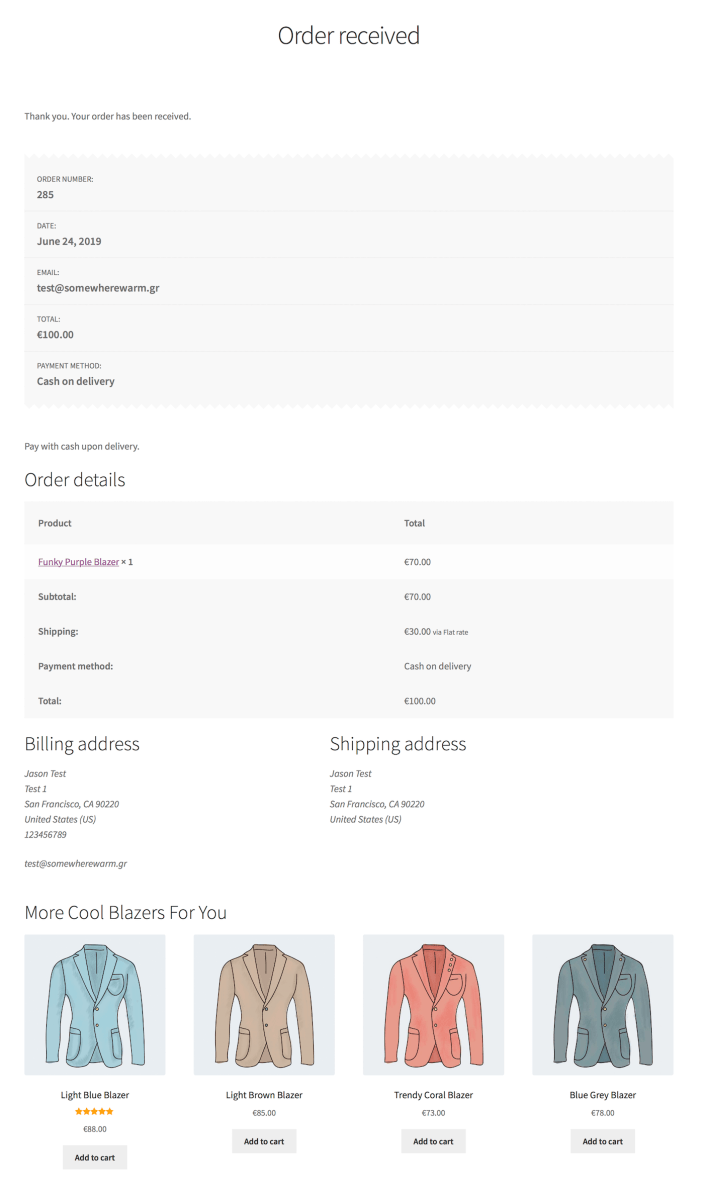The image size is (704, 1195).
Task: Open the Funky Purple Blazer product link
Action: (78, 562)
